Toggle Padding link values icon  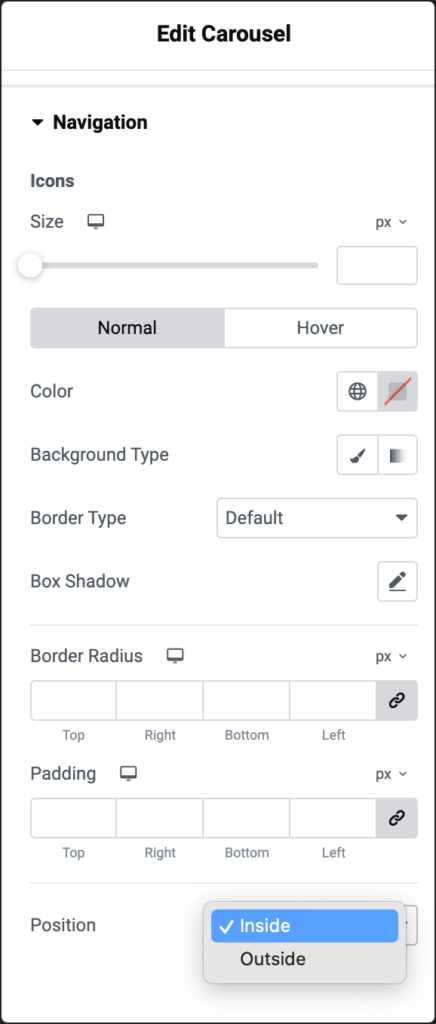pos(397,818)
